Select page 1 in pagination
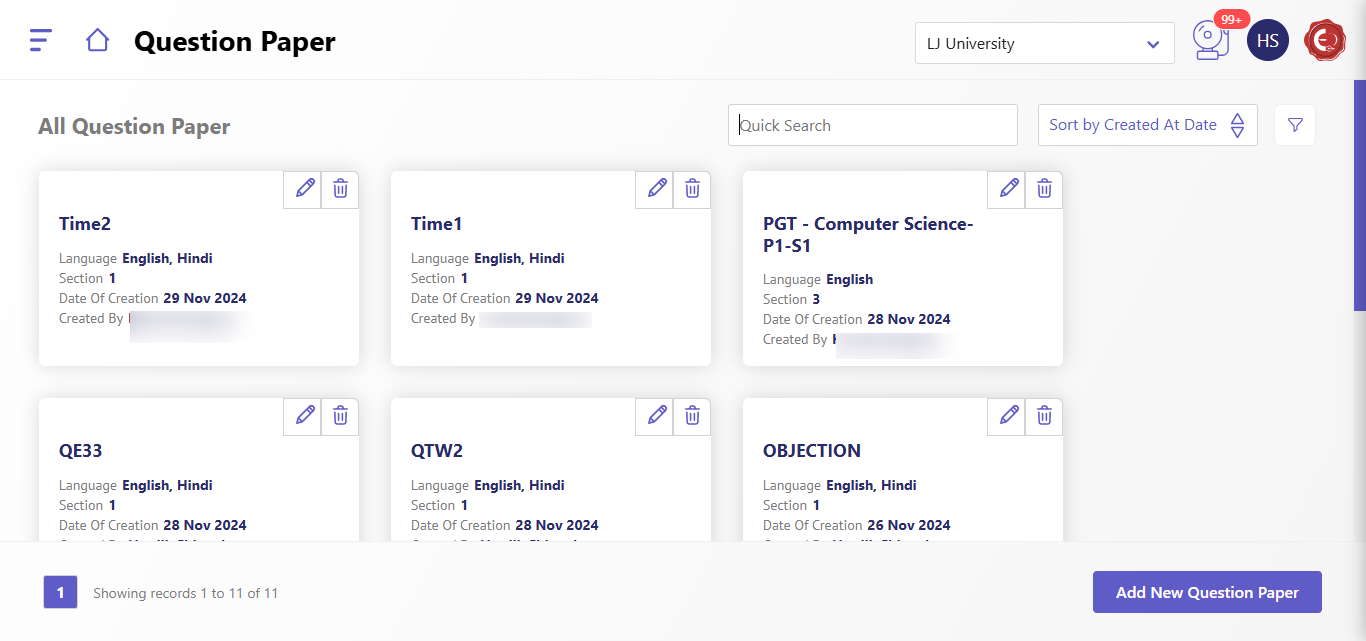This screenshot has width=1366, height=641. 60,592
